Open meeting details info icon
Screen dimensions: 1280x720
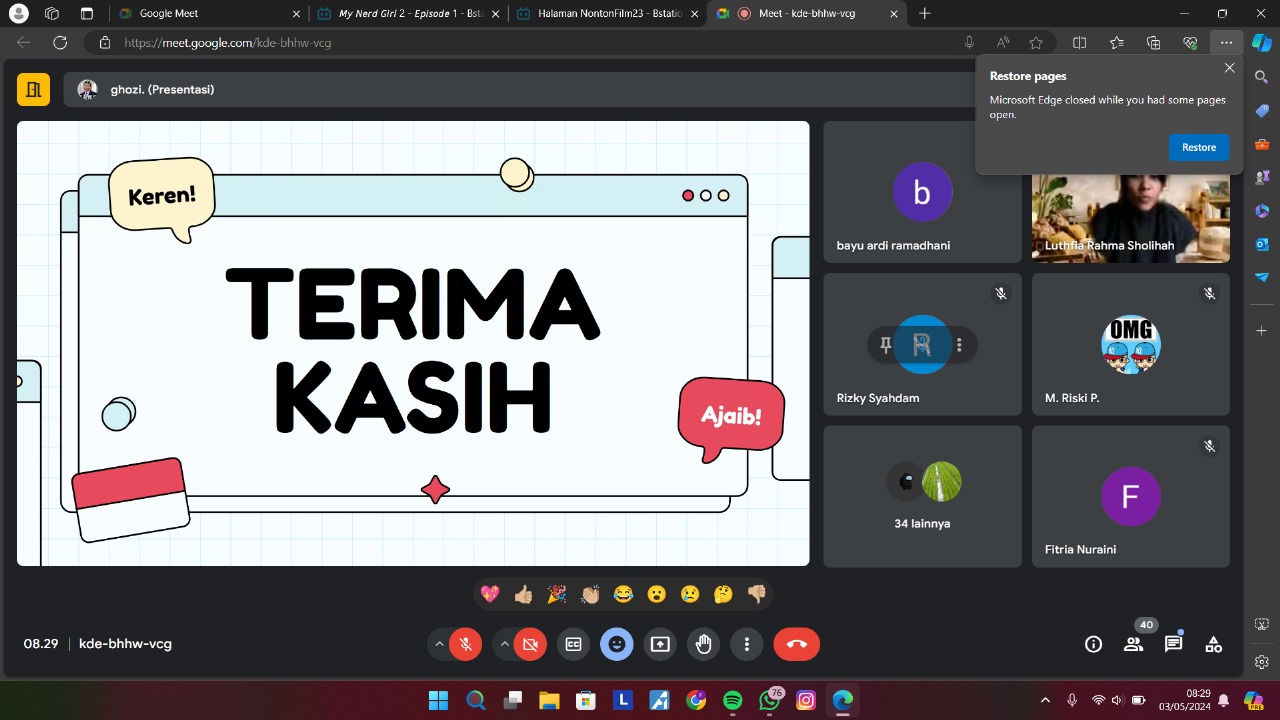click(1093, 644)
